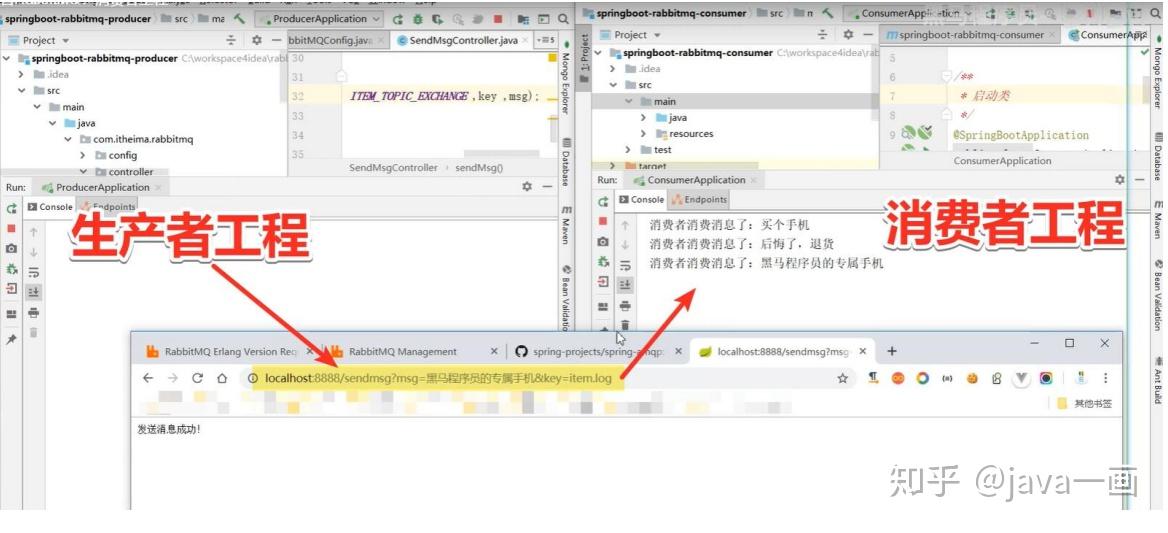Show hidden editor tabs list in producer
Image resolution: width=1168 pixels, height=533 pixels.
pyautogui.click(x=546, y=40)
